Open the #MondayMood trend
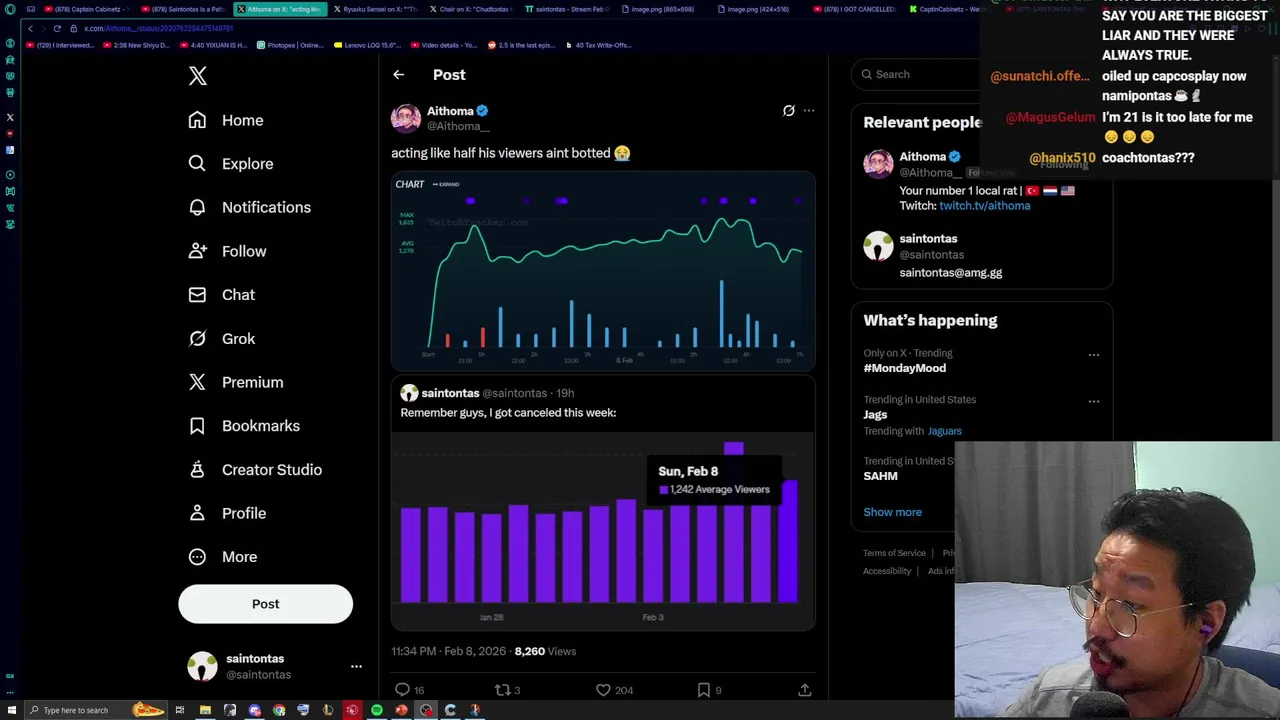The image size is (1280, 720). [905, 368]
